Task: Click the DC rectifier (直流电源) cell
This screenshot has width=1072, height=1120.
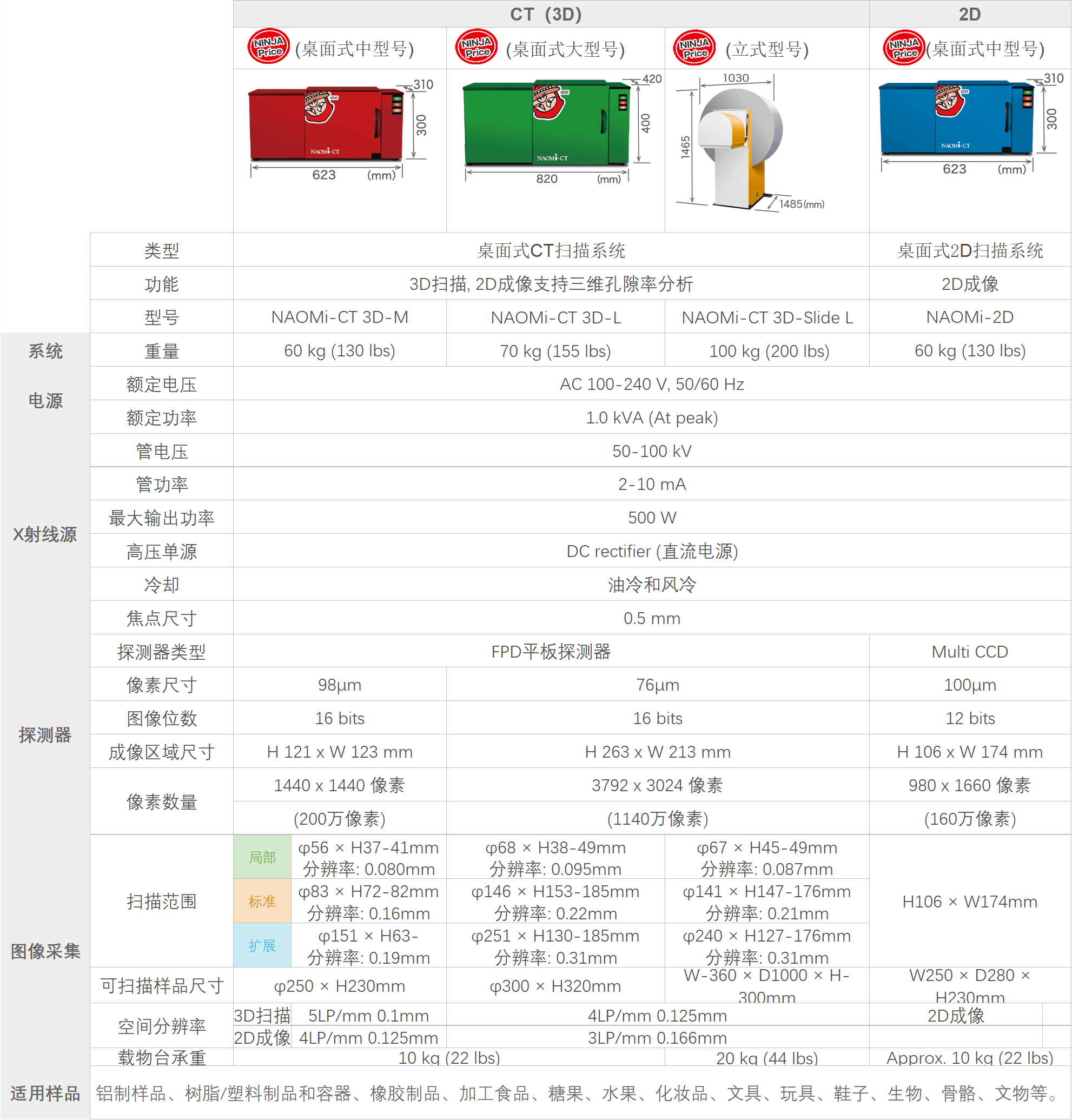Action: [652, 552]
